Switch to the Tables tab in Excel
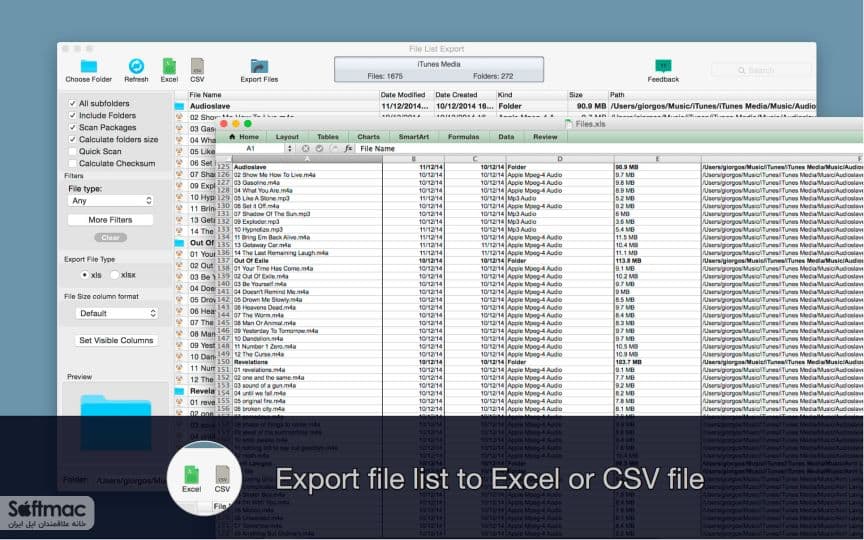 328,137
